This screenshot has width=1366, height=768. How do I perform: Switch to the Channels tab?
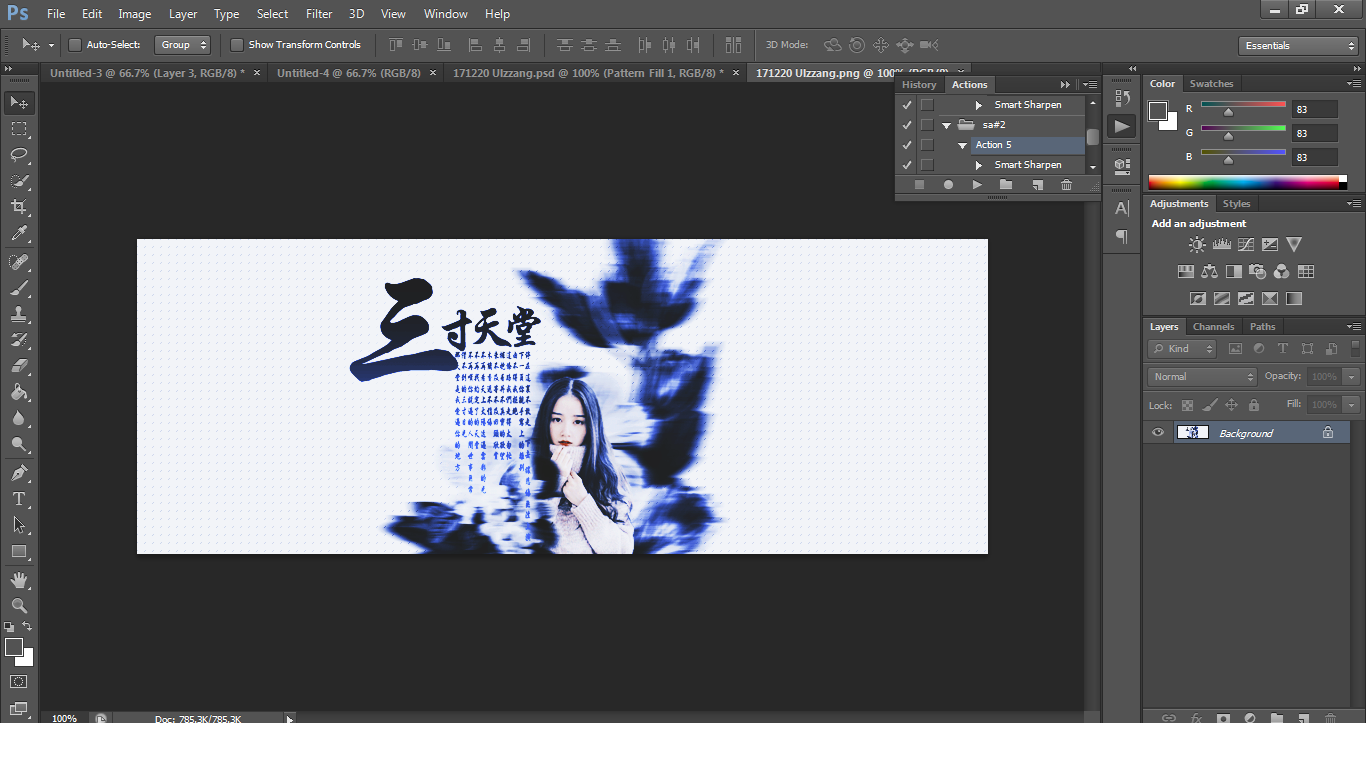tap(1213, 327)
